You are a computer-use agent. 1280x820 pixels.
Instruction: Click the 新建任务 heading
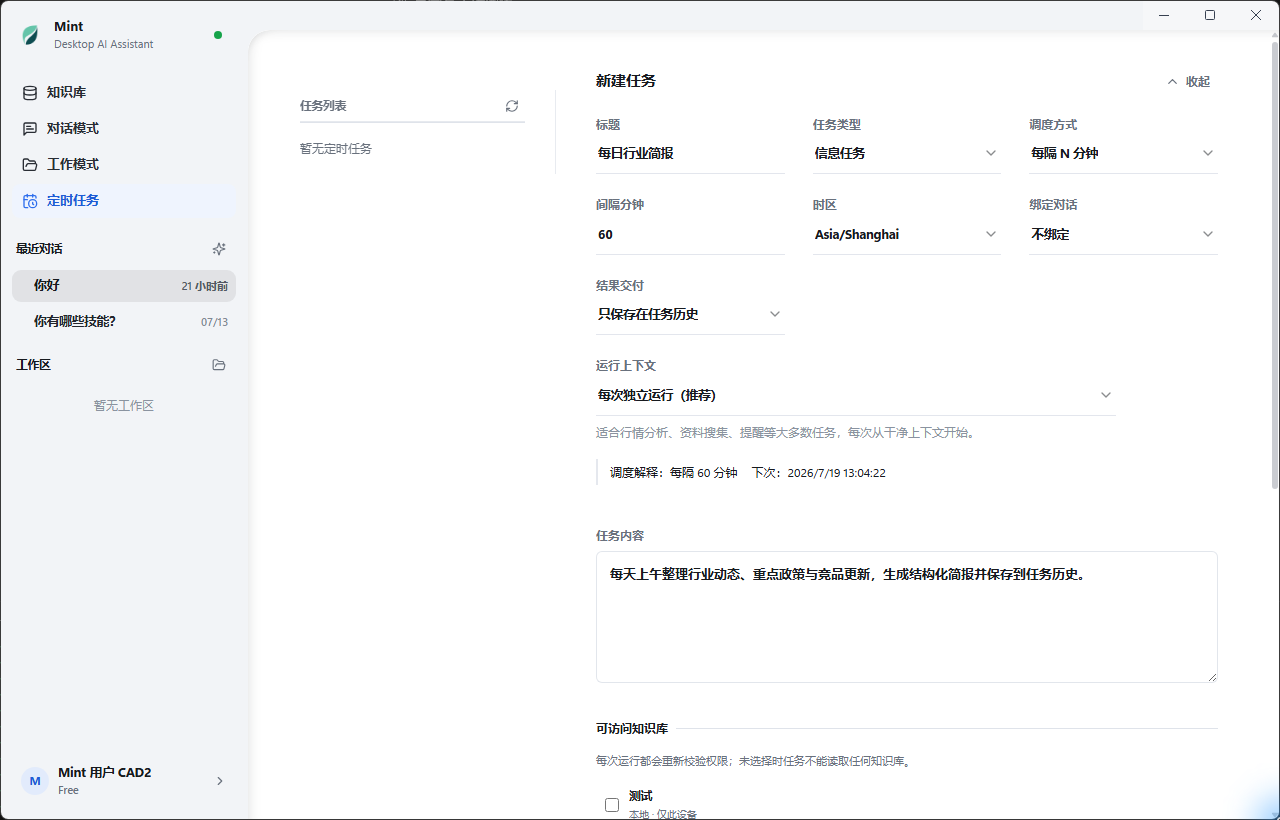tap(626, 81)
